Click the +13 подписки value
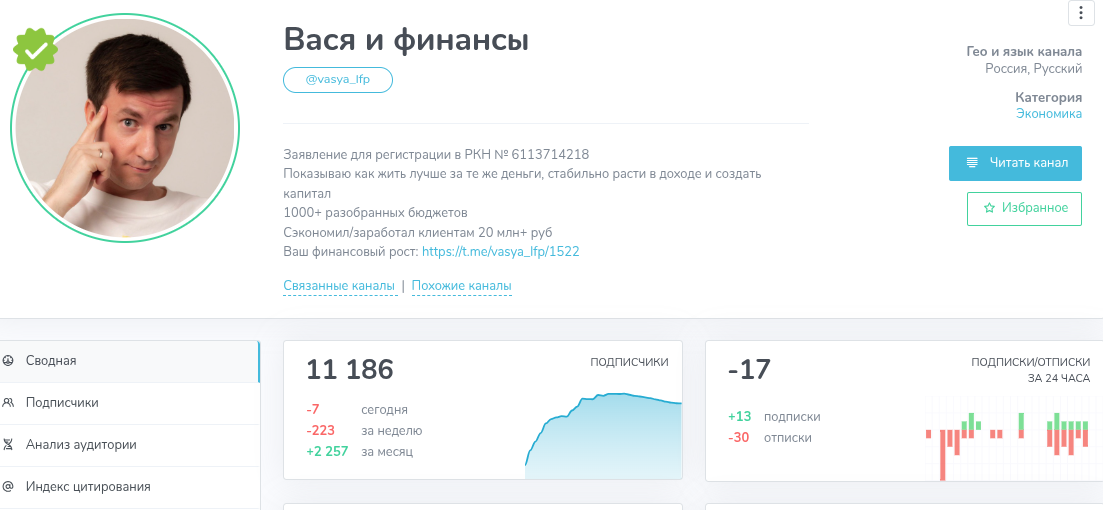The image size is (1103, 510). coord(740,416)
